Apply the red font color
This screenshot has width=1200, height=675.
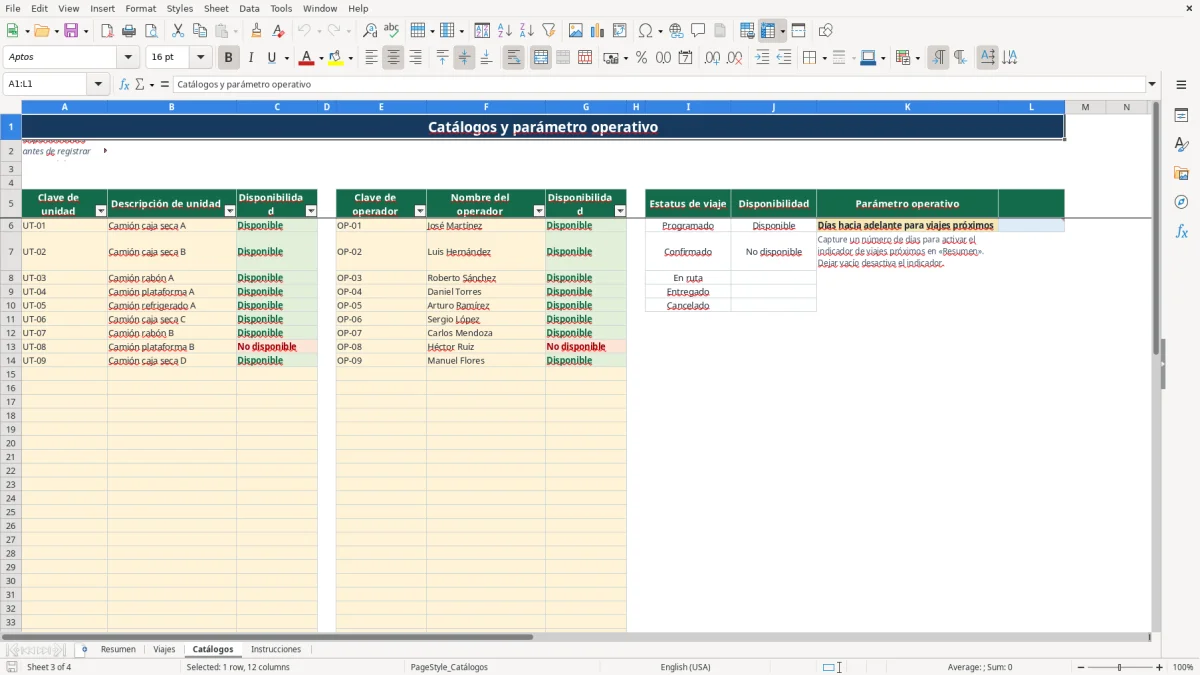tap(306, 58)
